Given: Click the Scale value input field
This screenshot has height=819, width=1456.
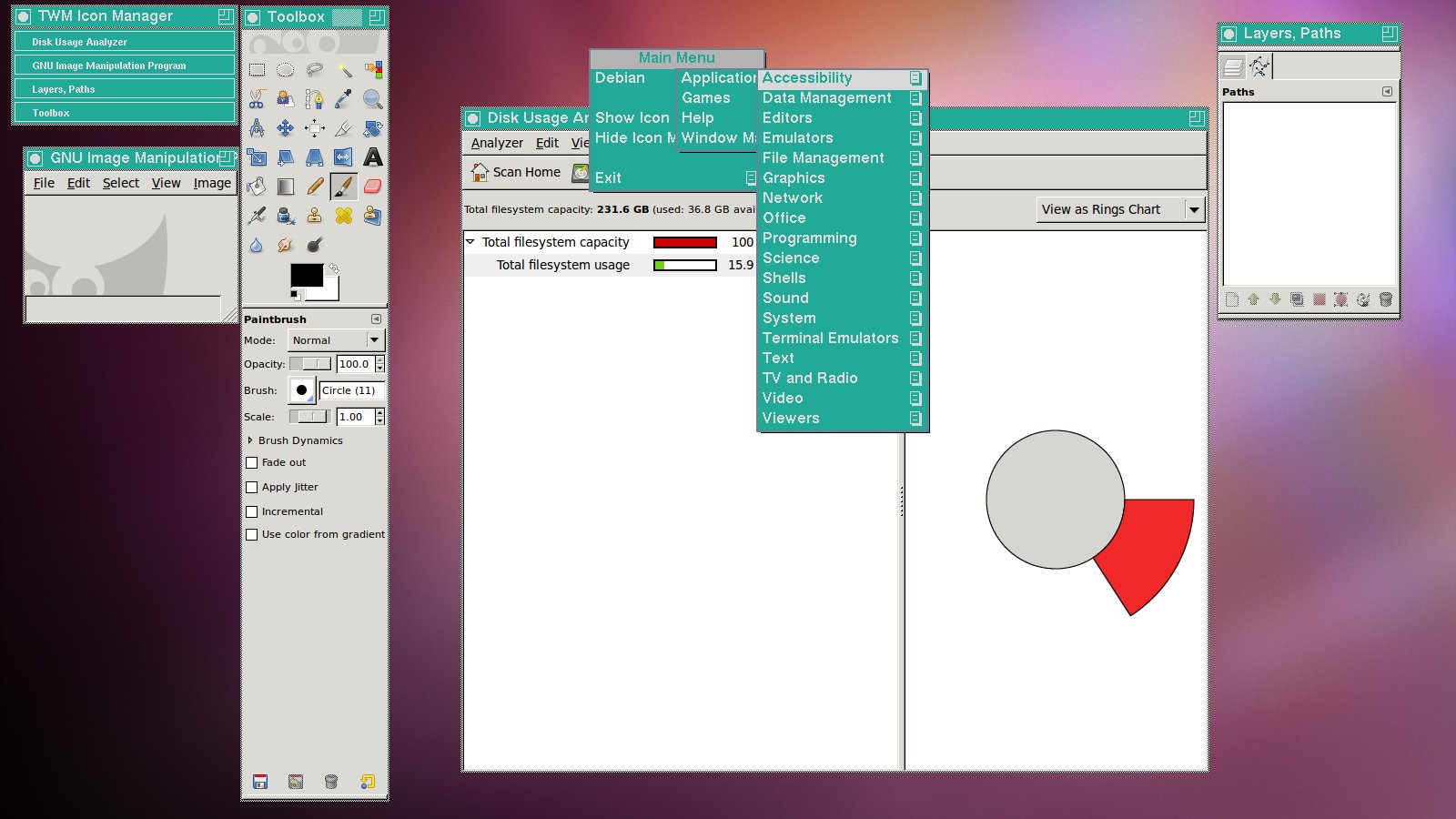Looking at the screenshot, I should (354, 417).
